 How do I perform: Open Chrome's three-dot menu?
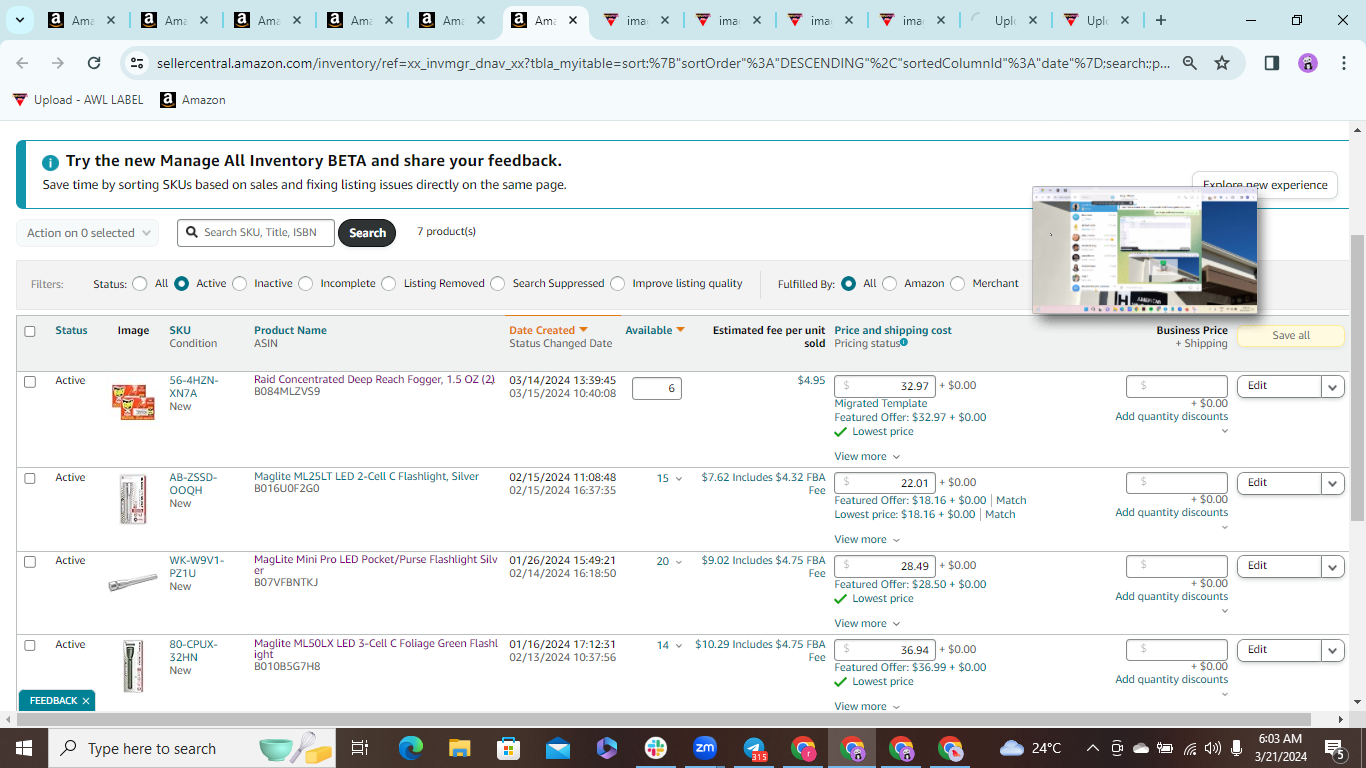(1344, 63)
